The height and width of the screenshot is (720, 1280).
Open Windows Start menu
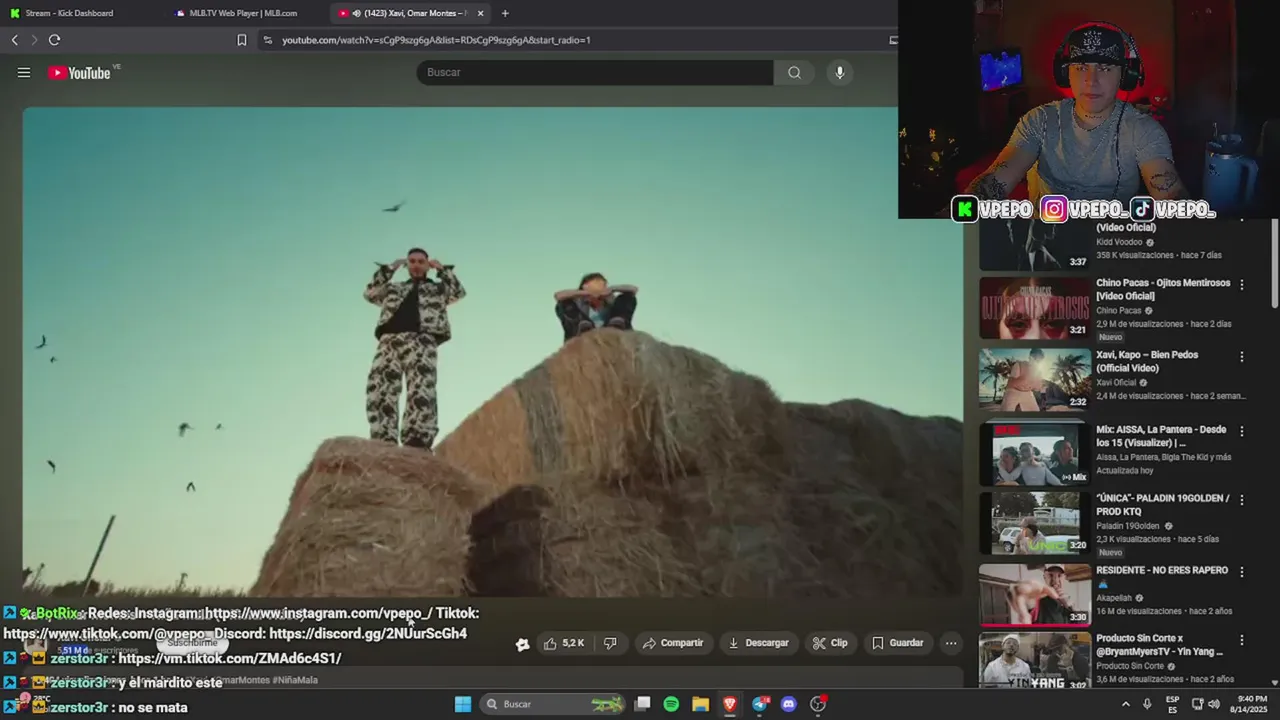(463, 704)
